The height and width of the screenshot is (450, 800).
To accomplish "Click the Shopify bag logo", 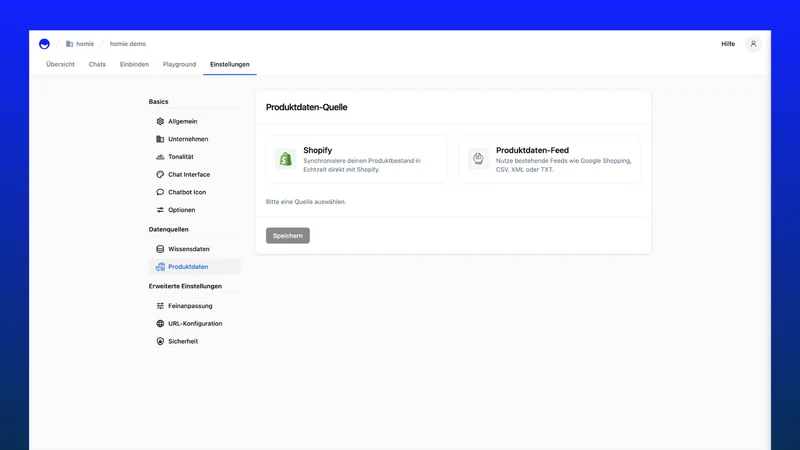I will pyautogui.click(x=285, y=159).
